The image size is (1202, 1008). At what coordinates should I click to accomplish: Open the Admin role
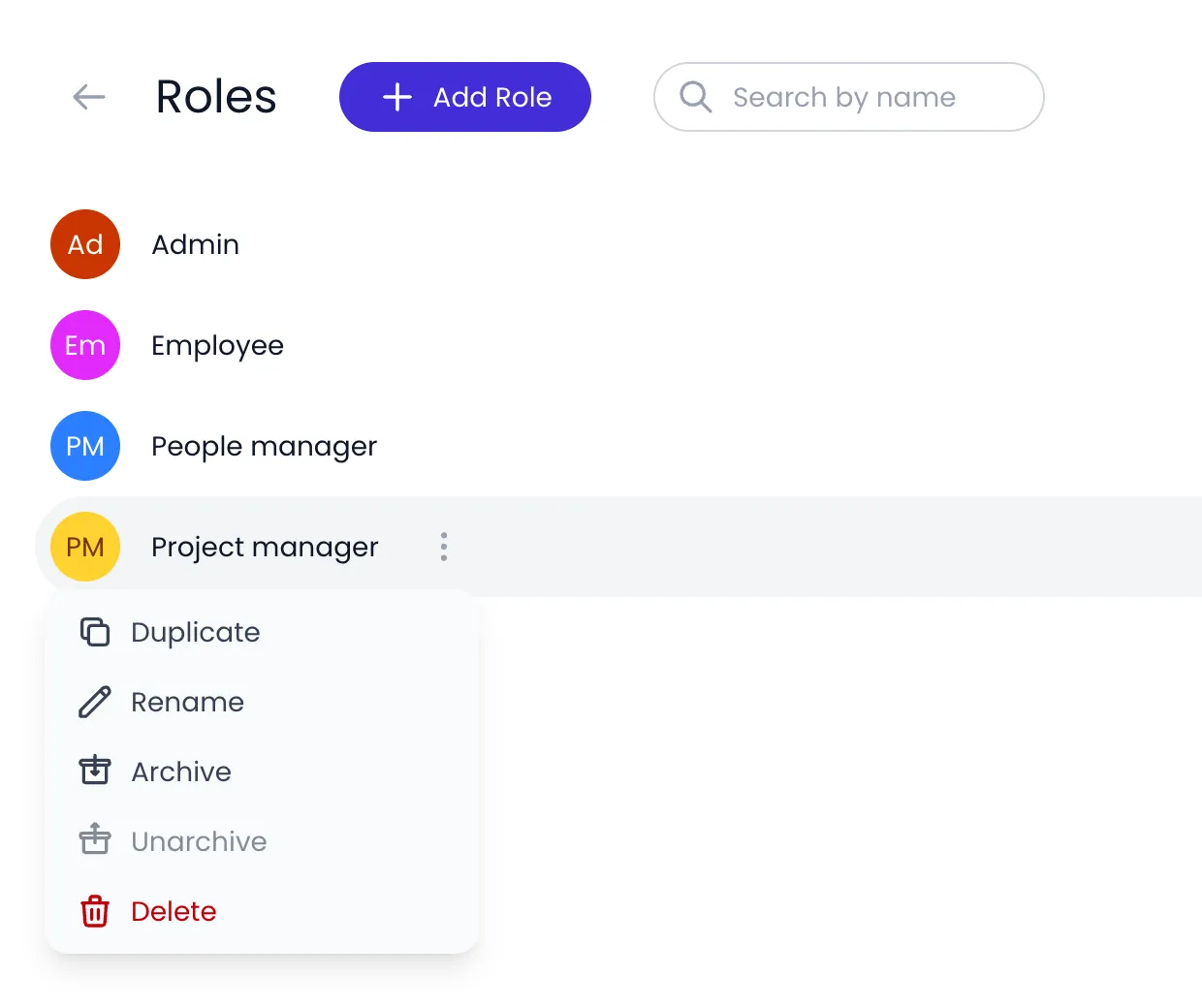pos(196,244)
